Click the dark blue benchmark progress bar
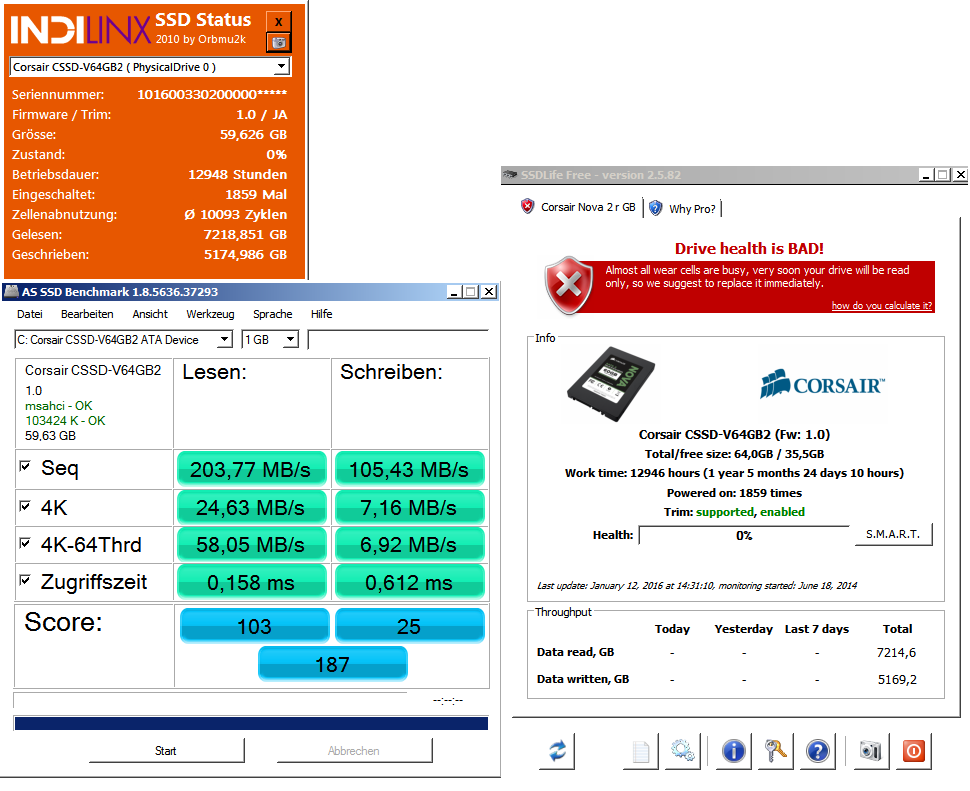This screenshot has width=970, height=791. 251,723
